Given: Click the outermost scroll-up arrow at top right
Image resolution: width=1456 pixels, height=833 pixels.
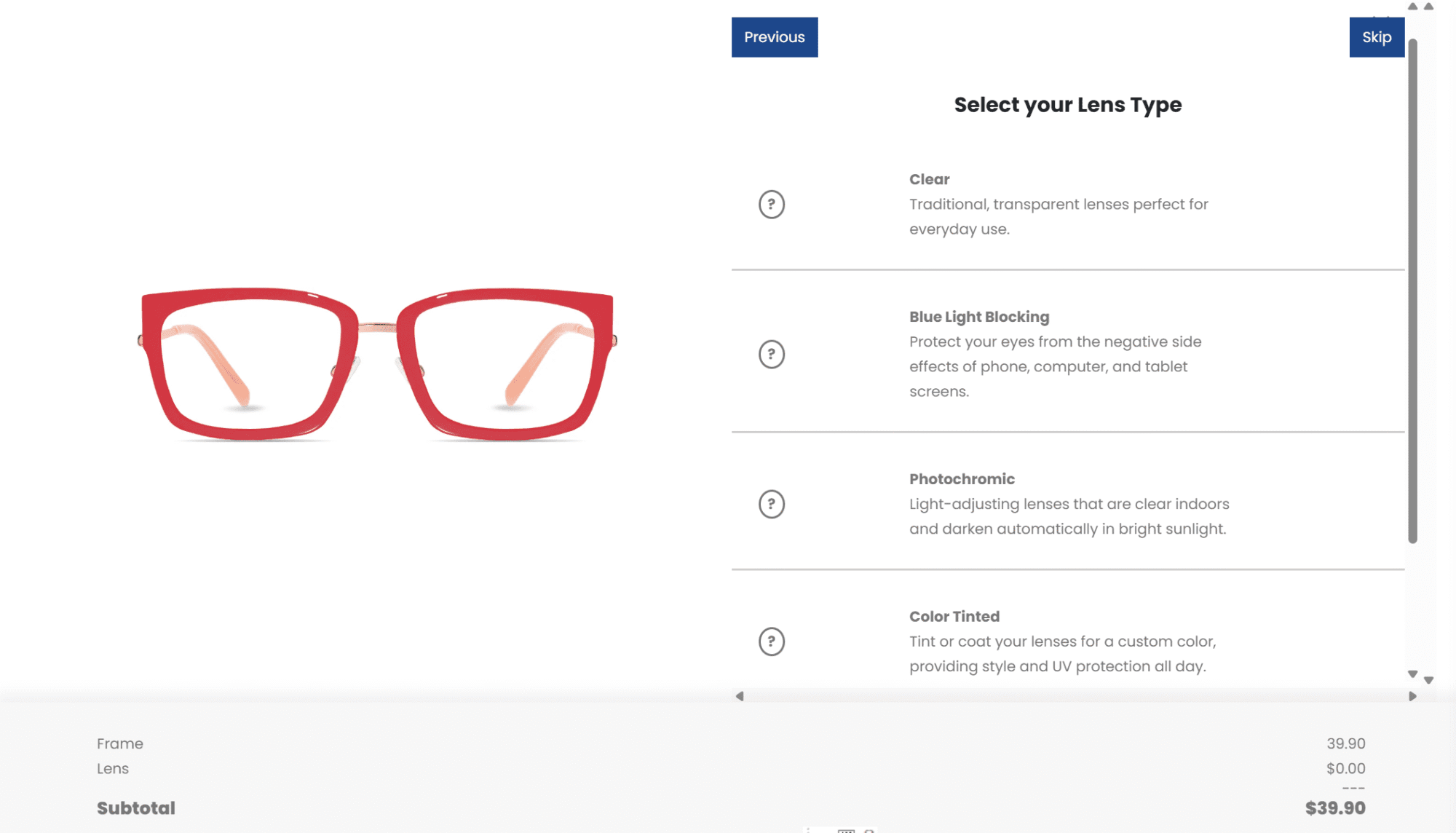Looking at the screenshot, I should (x=1428, y=7).
